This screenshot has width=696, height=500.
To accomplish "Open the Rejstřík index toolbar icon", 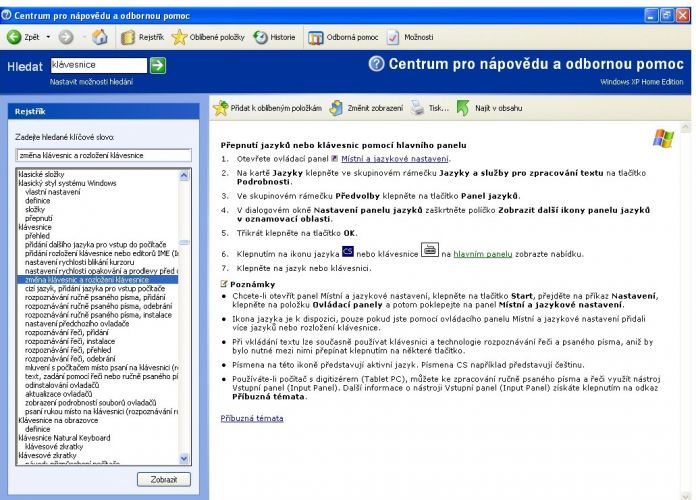I will point(127,37).
